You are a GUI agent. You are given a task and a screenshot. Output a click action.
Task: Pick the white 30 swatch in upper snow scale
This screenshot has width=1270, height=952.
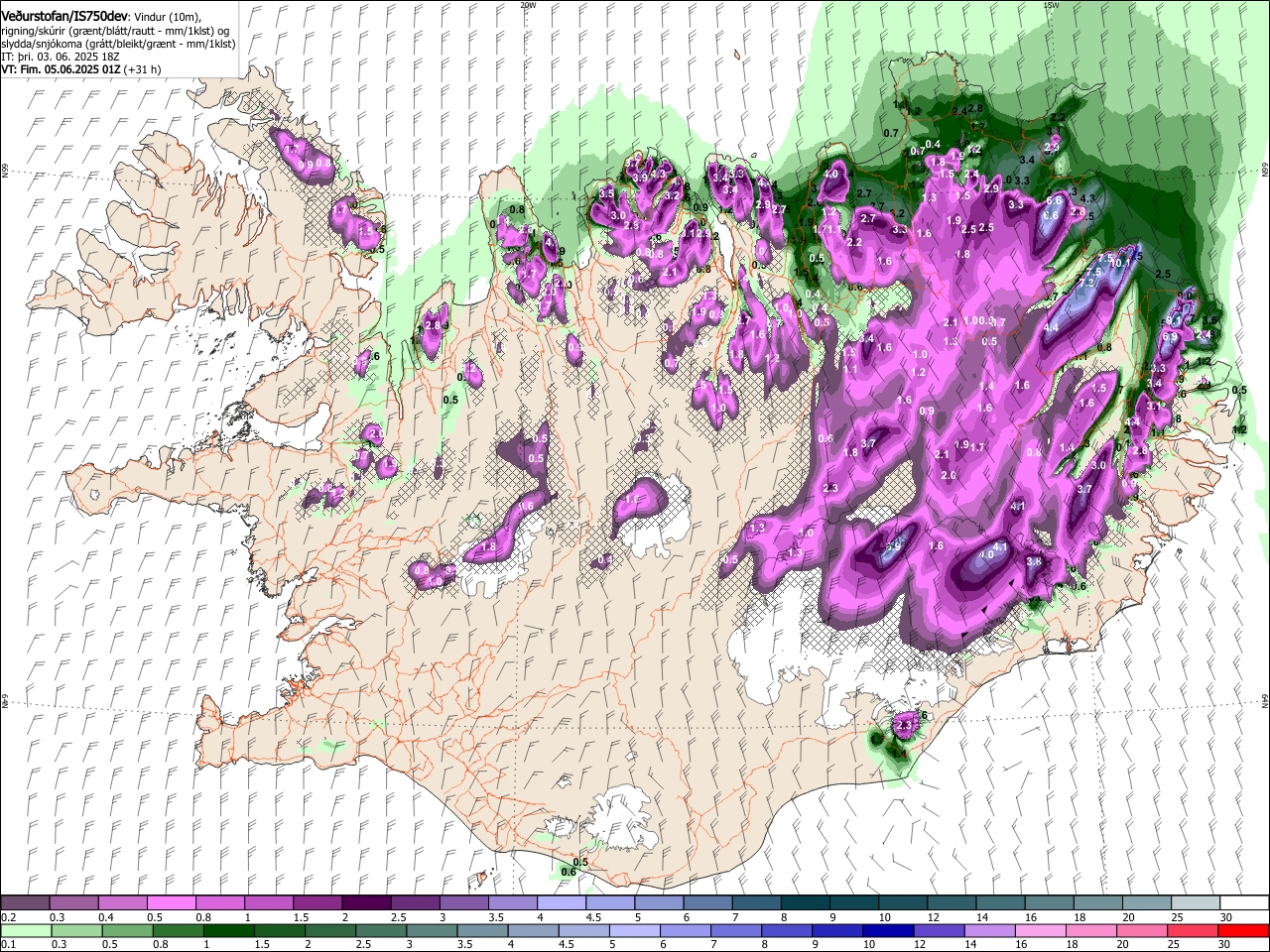(x=1244, y=903)
